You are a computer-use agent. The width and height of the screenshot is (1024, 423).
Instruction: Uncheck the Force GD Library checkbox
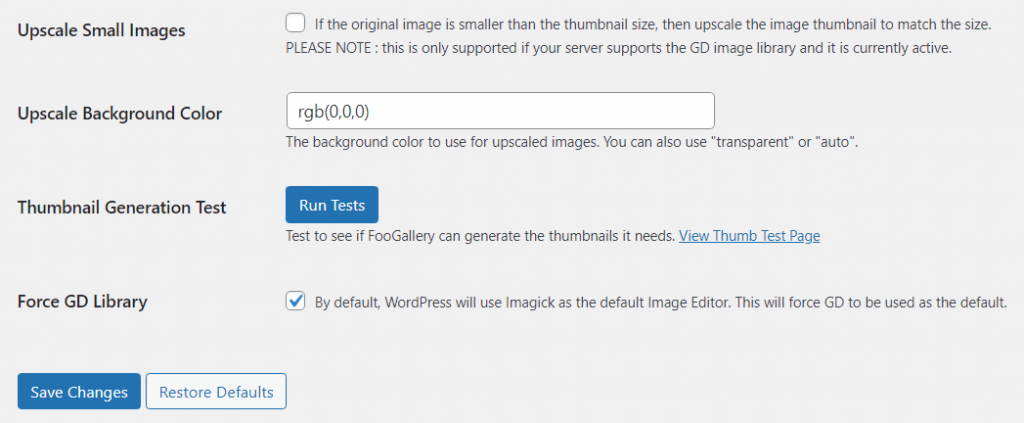pyautogui.click(x=296, y=301)
